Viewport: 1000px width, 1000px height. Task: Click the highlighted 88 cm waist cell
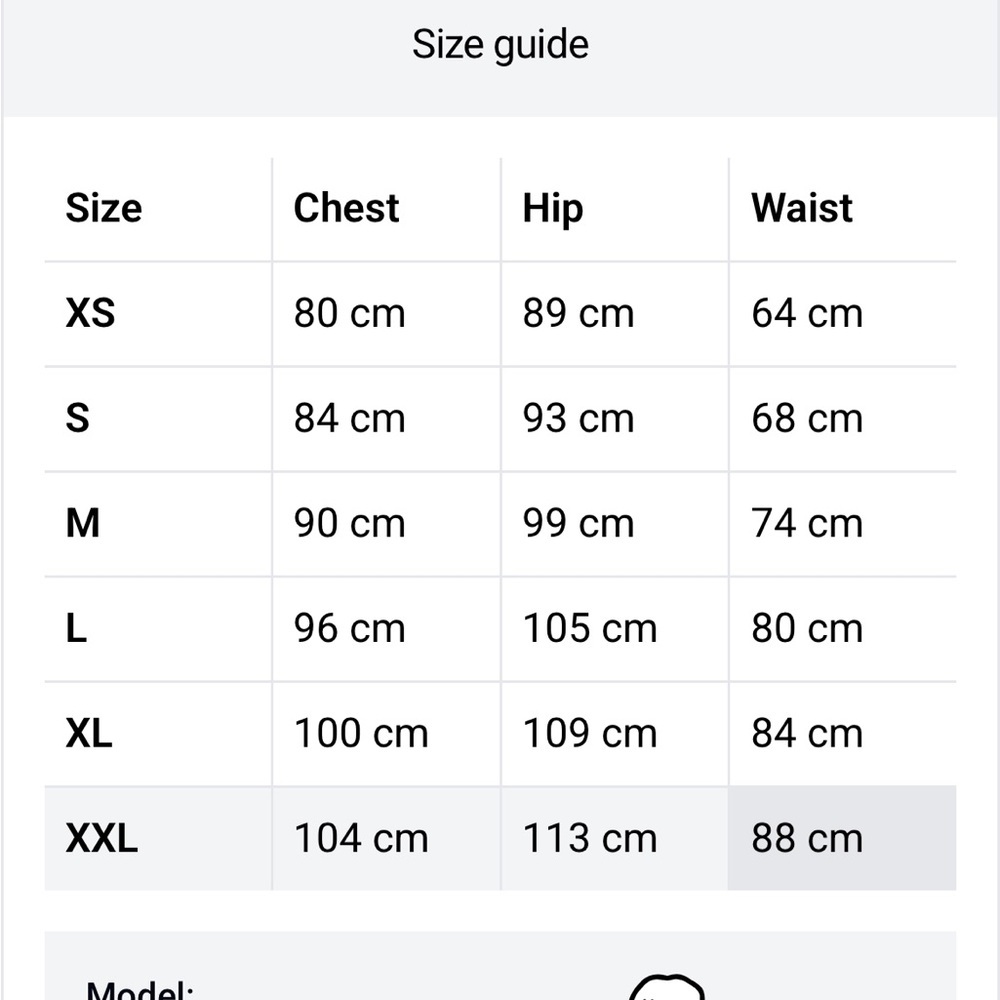pos(842,838)
